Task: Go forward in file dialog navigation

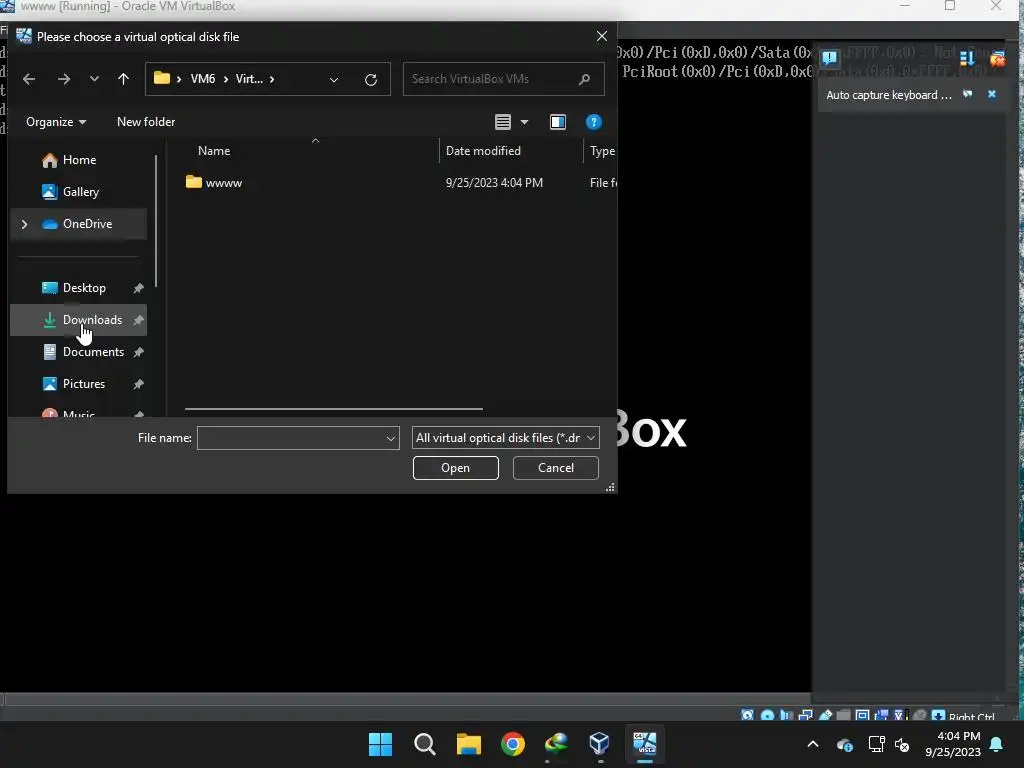Action: click(63, 79)
